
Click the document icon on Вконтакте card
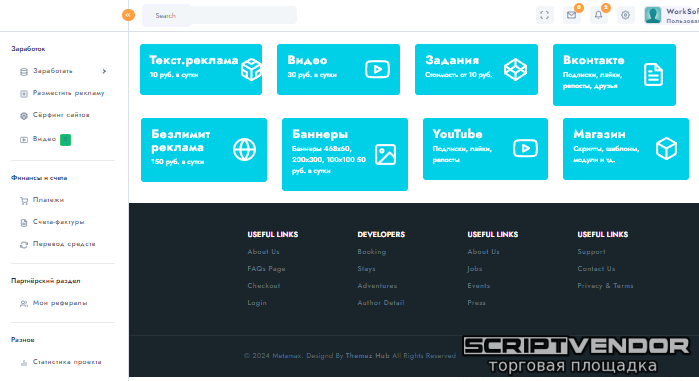point(653,74)
